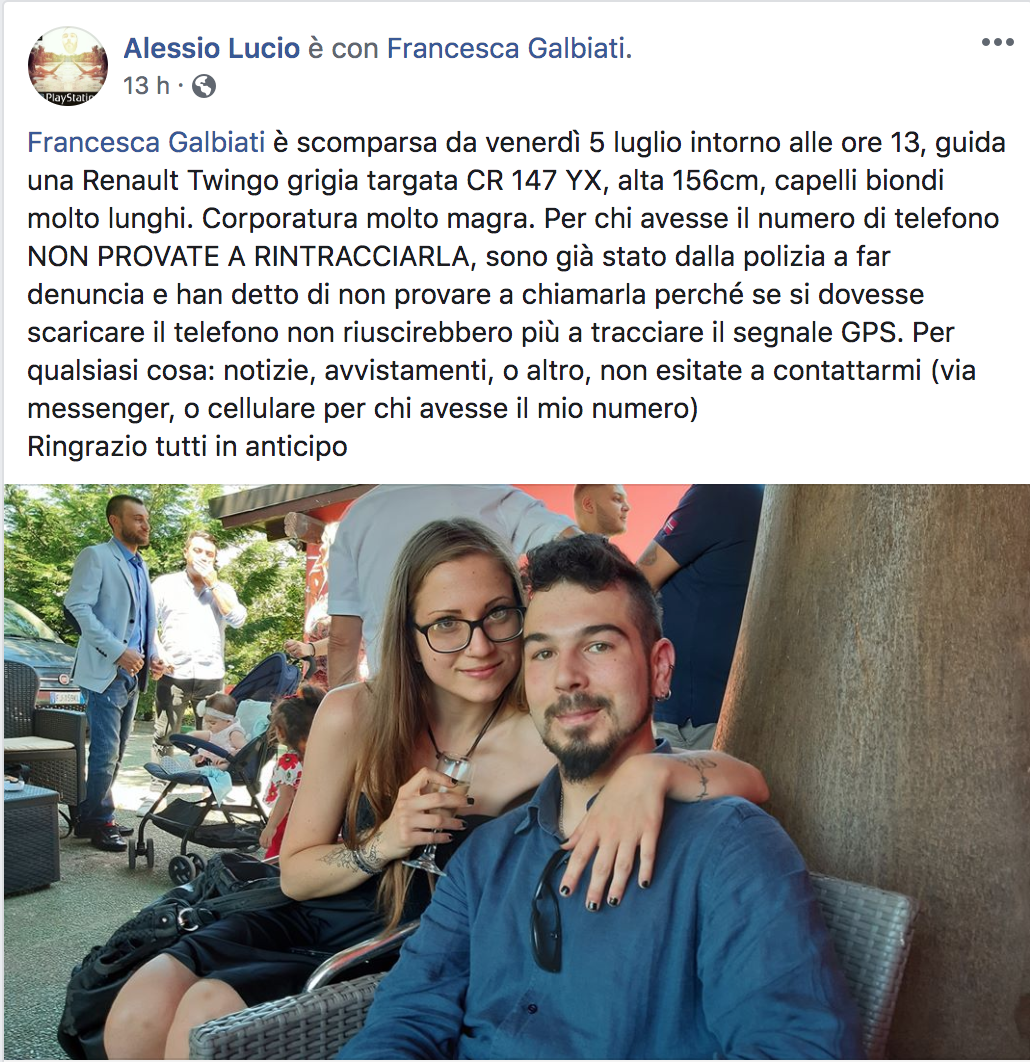Follow Francesca Galbiati link starting the post text
1030x1062 pixels.
[146, 142]
